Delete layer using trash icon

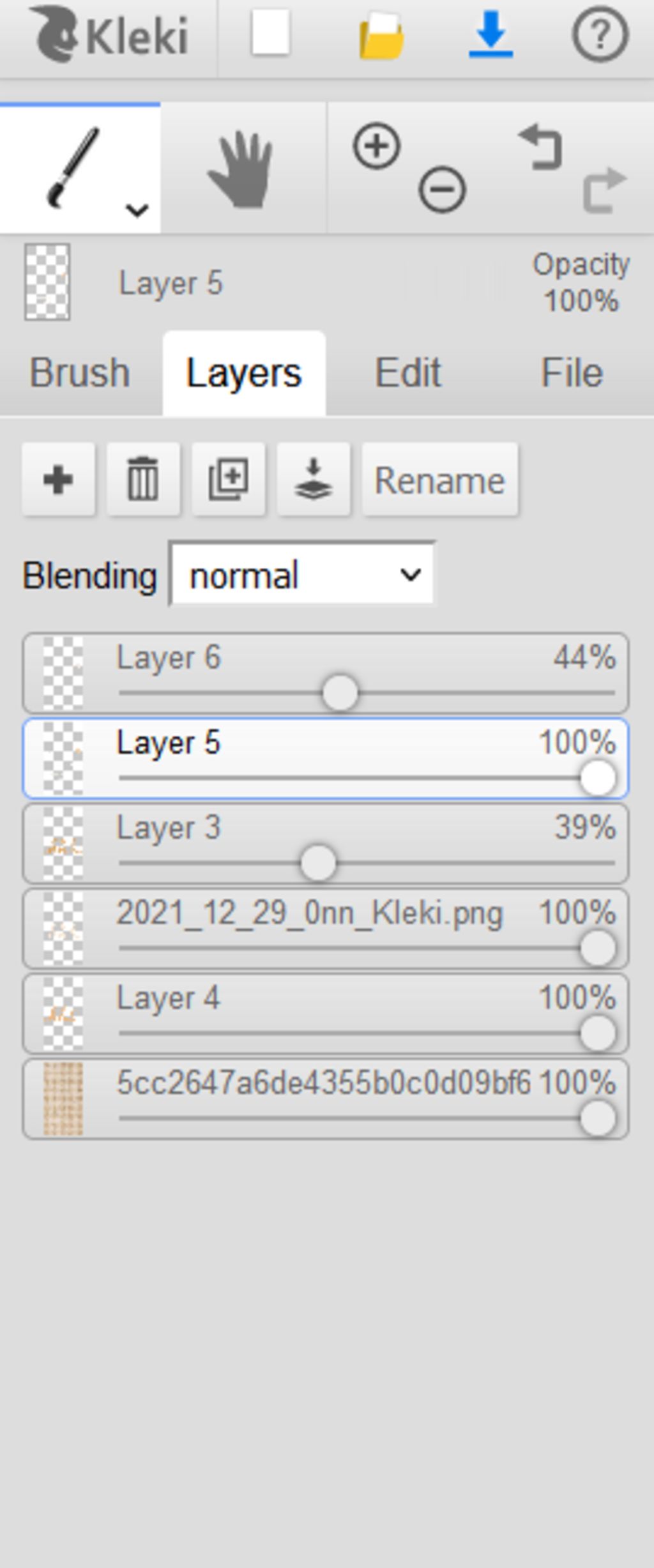point(143,479)
